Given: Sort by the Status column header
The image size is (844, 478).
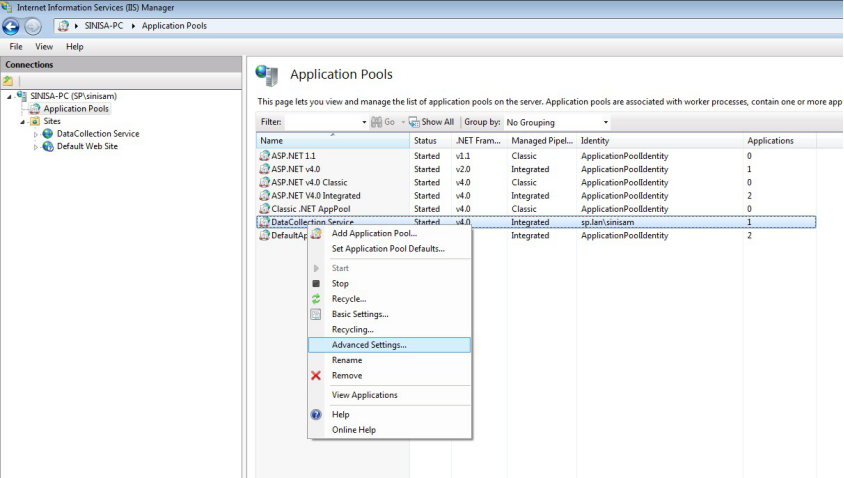Looking at the screenshot, I should [x=430, y=140].
